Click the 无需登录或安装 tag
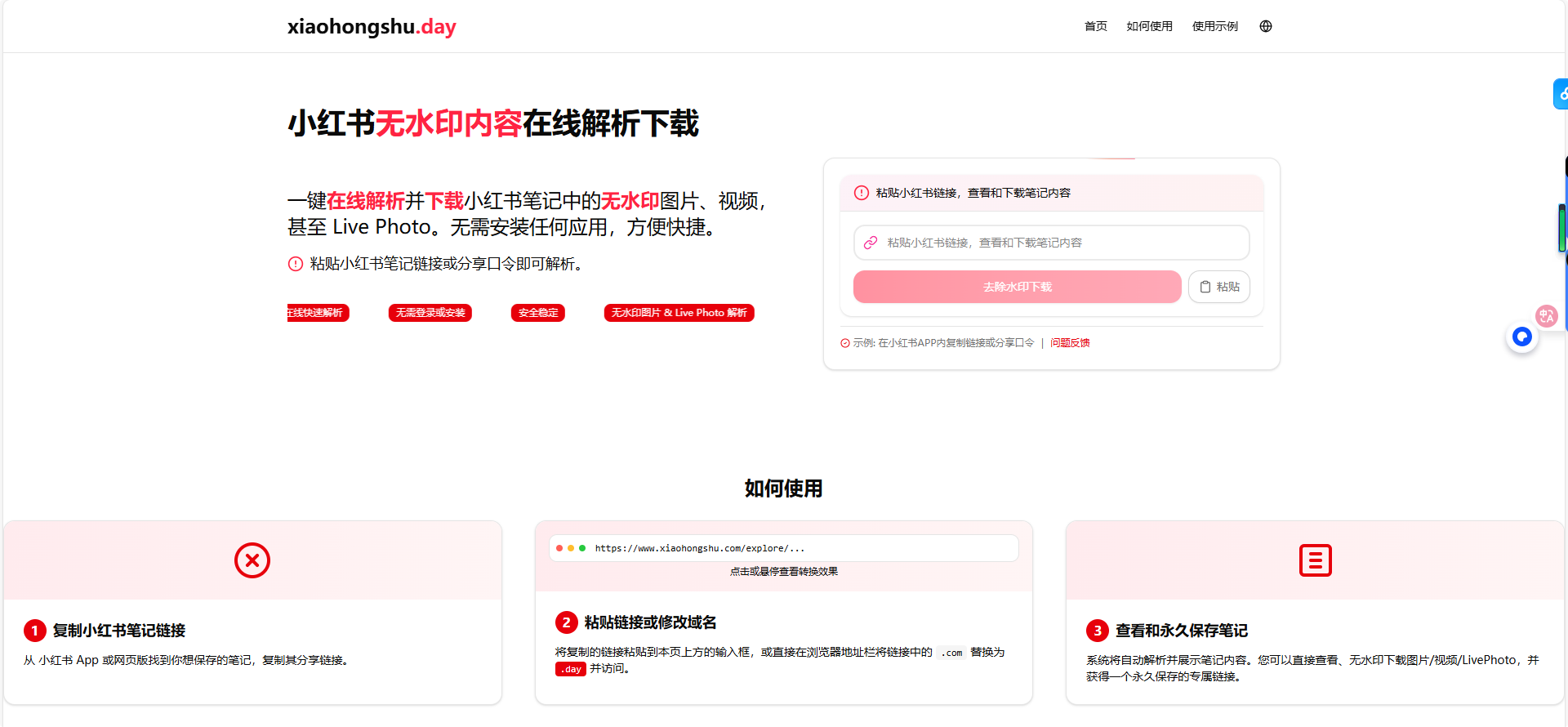Viewport: 1568px width, 727px height. (x=430, y=313)
